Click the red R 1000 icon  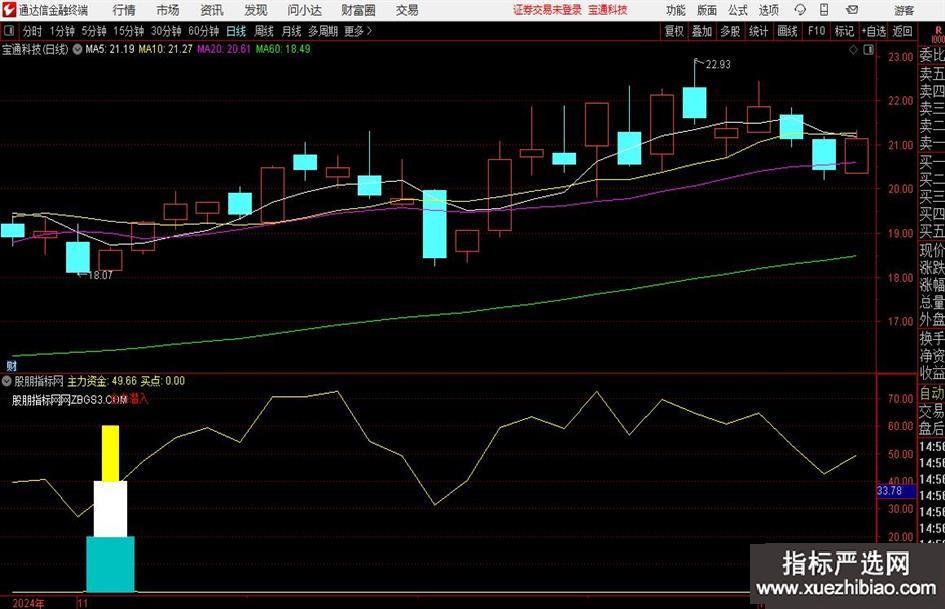(x=938, y=34)
